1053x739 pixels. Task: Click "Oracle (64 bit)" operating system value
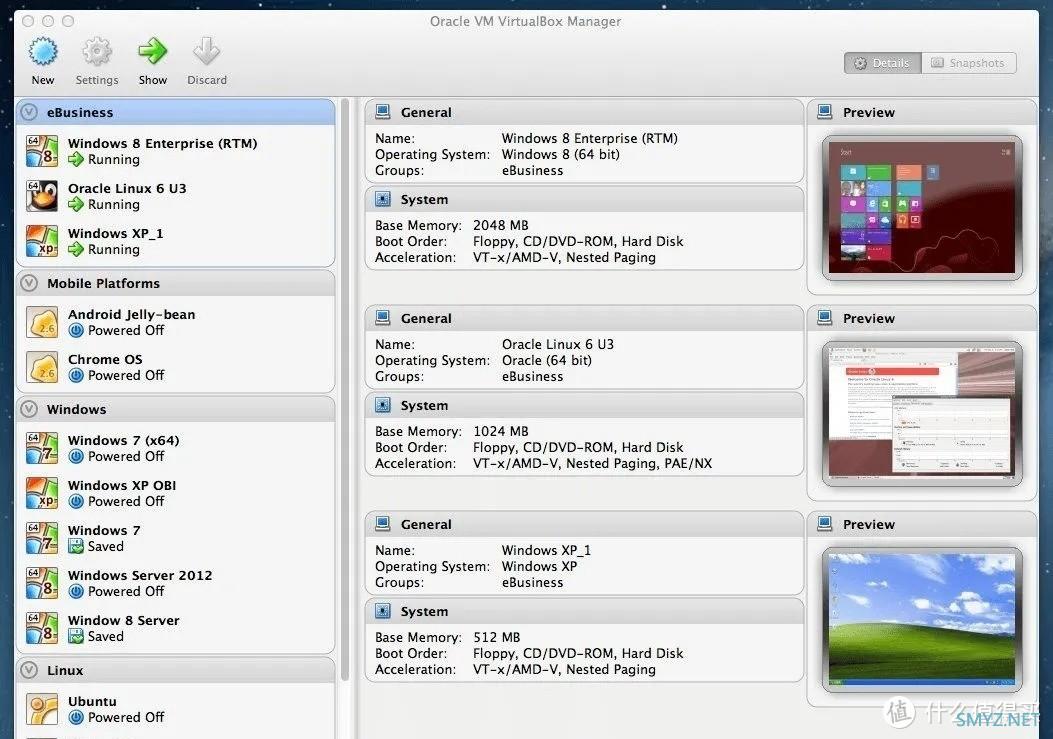[x=547, y=361]
